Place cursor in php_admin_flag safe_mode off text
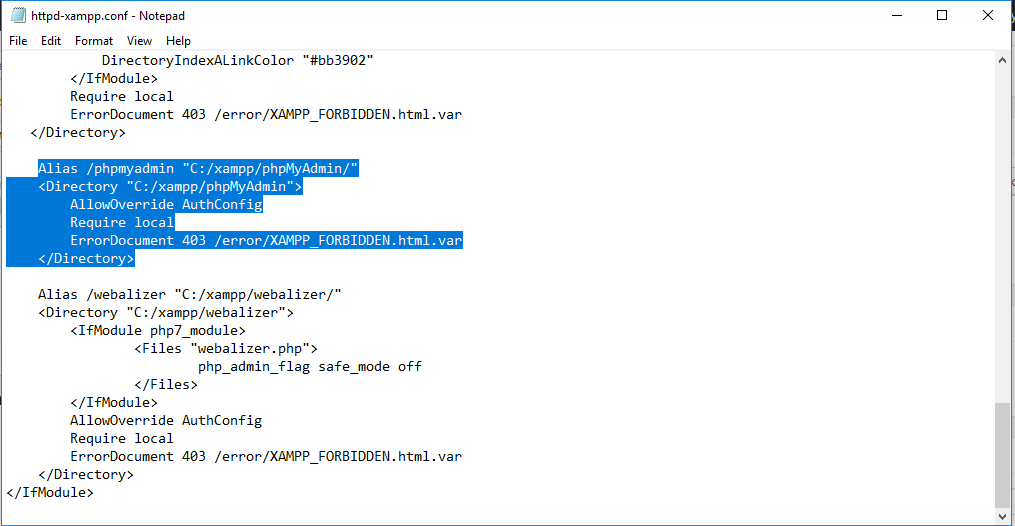Viewport: 1015px width, 526px height. click(x=309, y=367)
